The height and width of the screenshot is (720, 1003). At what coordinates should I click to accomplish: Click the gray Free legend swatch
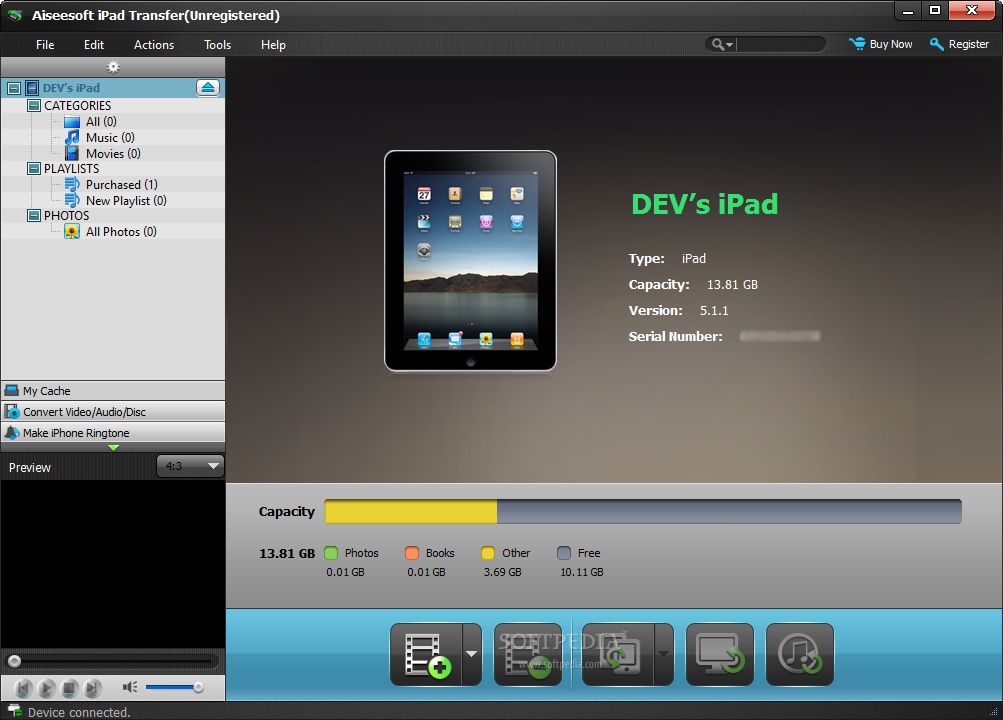pos(564,552)
